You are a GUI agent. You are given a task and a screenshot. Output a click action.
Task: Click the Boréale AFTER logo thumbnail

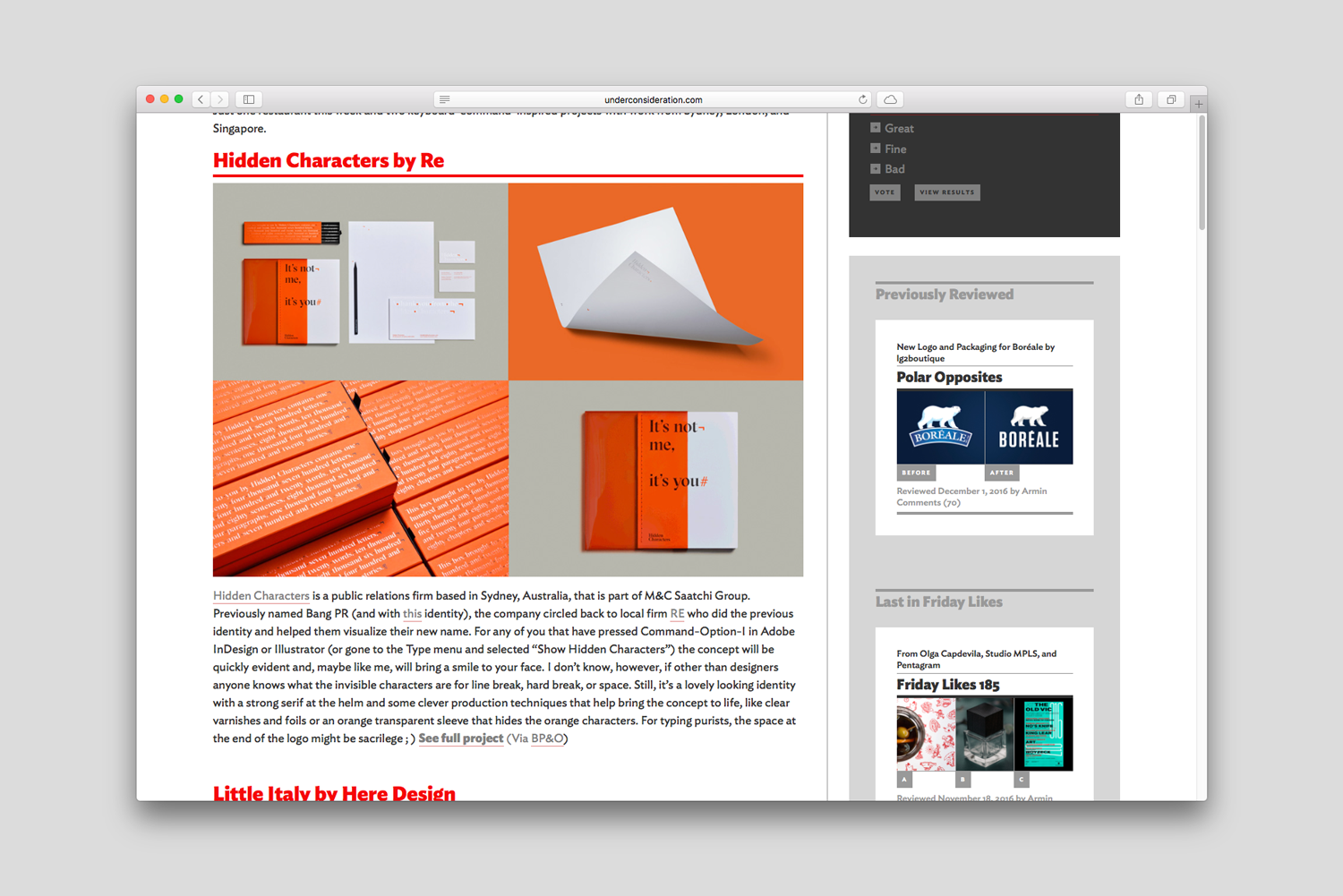click(1029, 427)
